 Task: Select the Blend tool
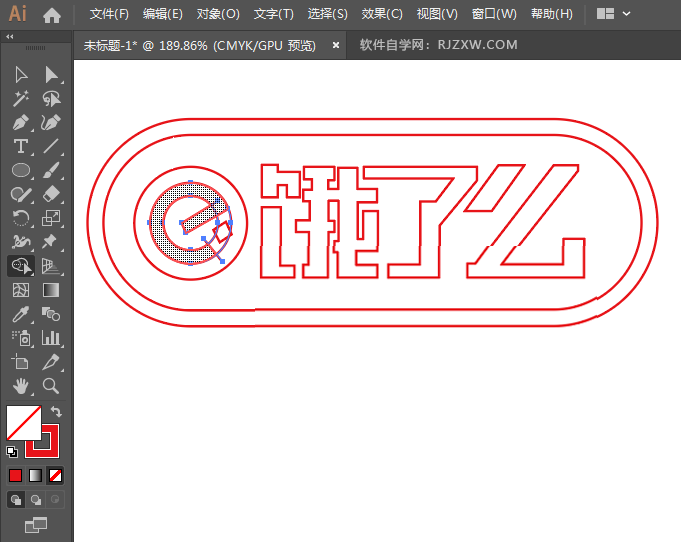coord(51,314)
